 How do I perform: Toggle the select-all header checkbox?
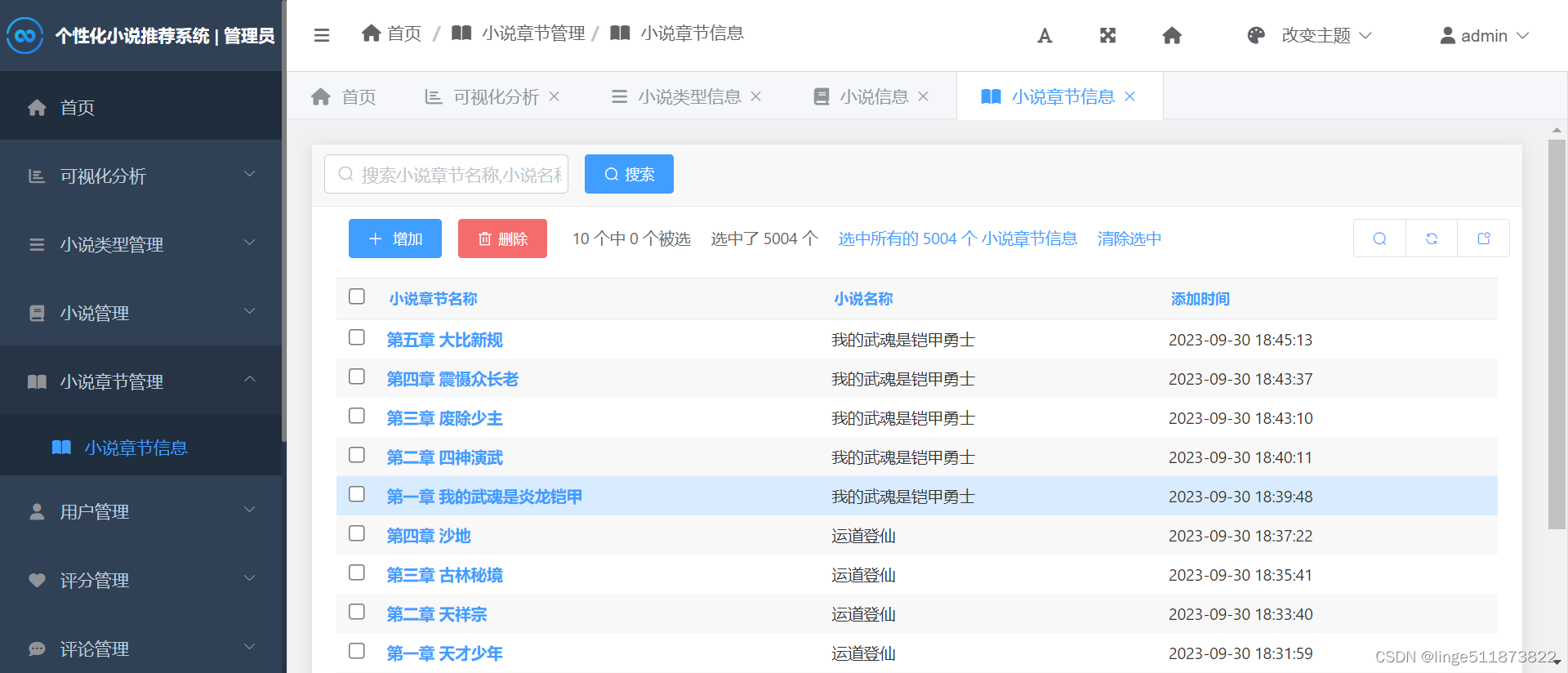(357, 296)
